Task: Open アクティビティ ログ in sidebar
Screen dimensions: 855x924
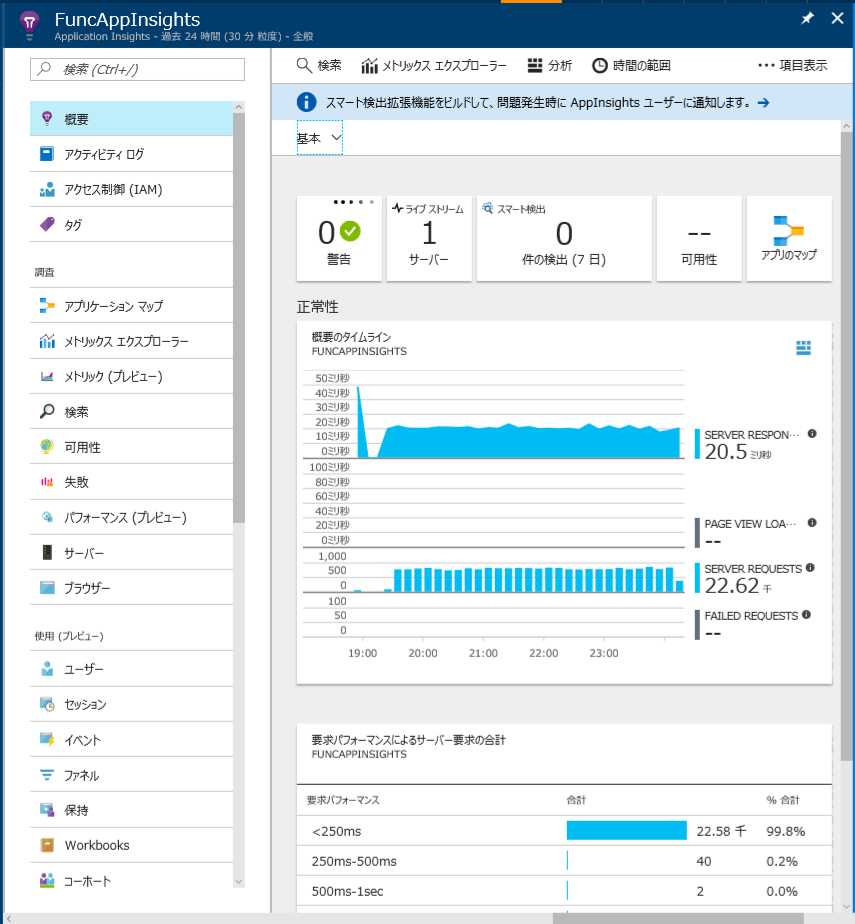Action: click(131, 154)
